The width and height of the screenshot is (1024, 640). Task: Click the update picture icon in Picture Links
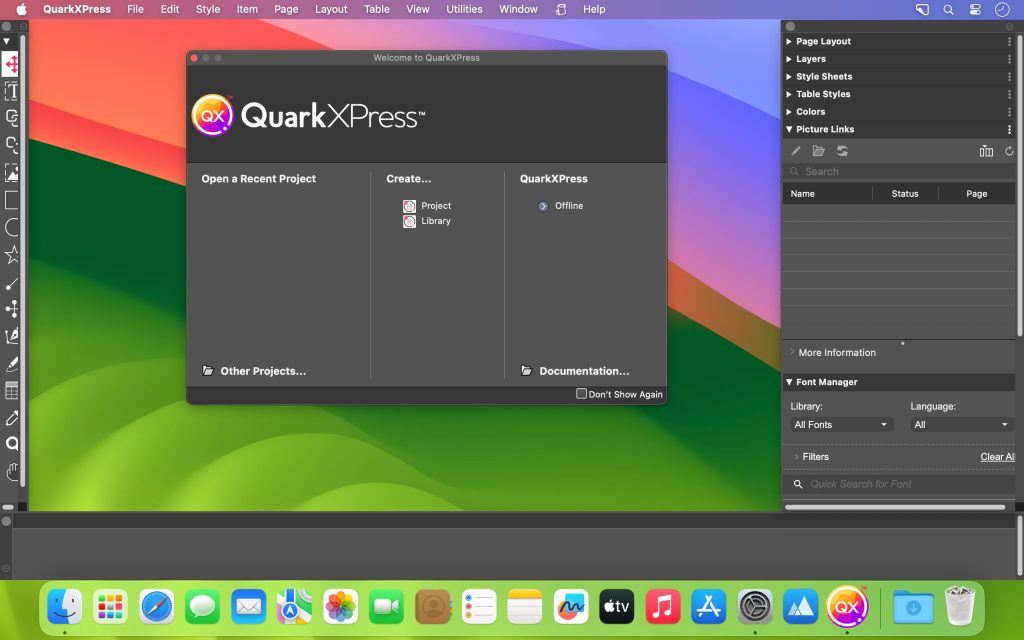pos(843,150)
